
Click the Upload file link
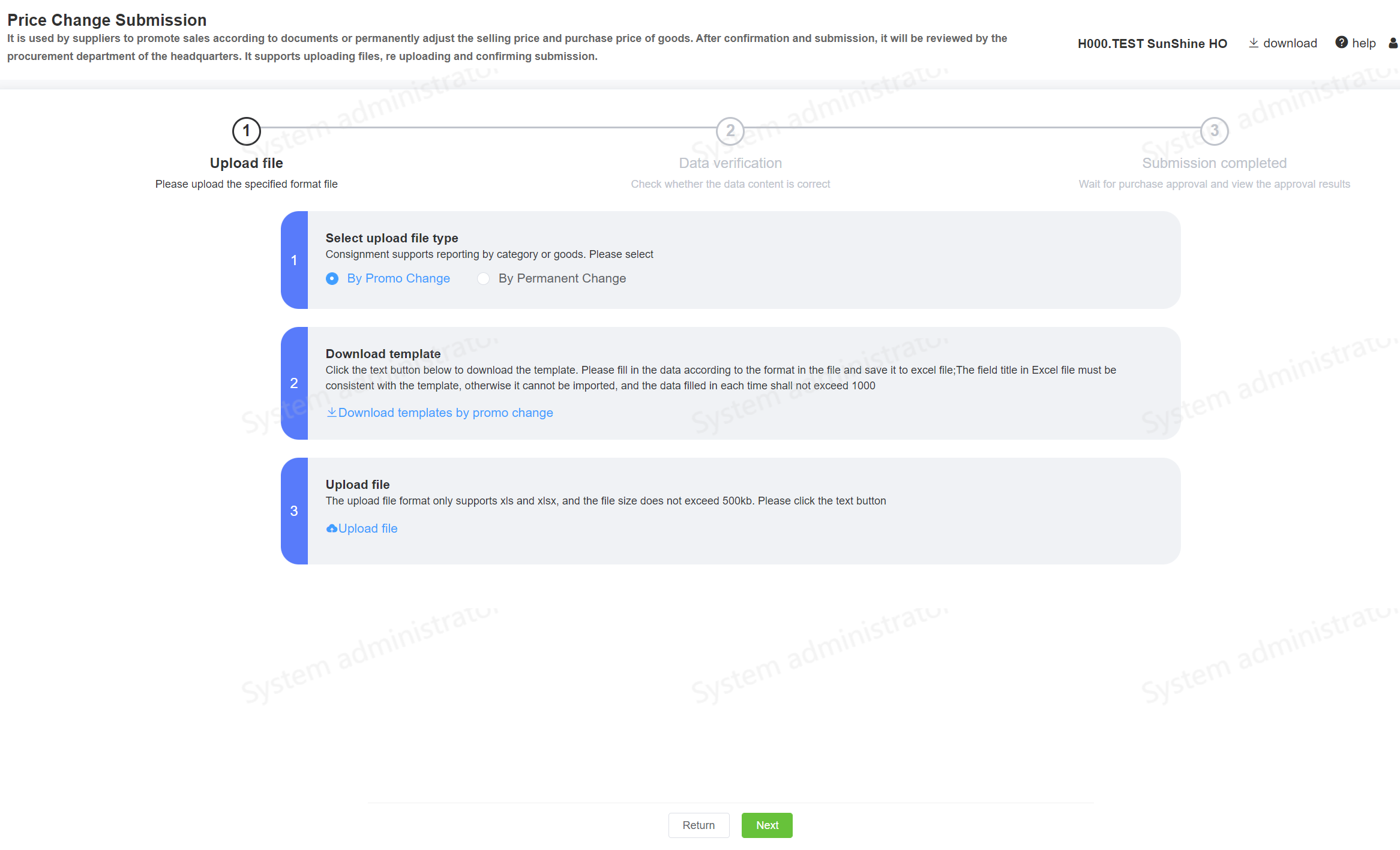point(367,528)
